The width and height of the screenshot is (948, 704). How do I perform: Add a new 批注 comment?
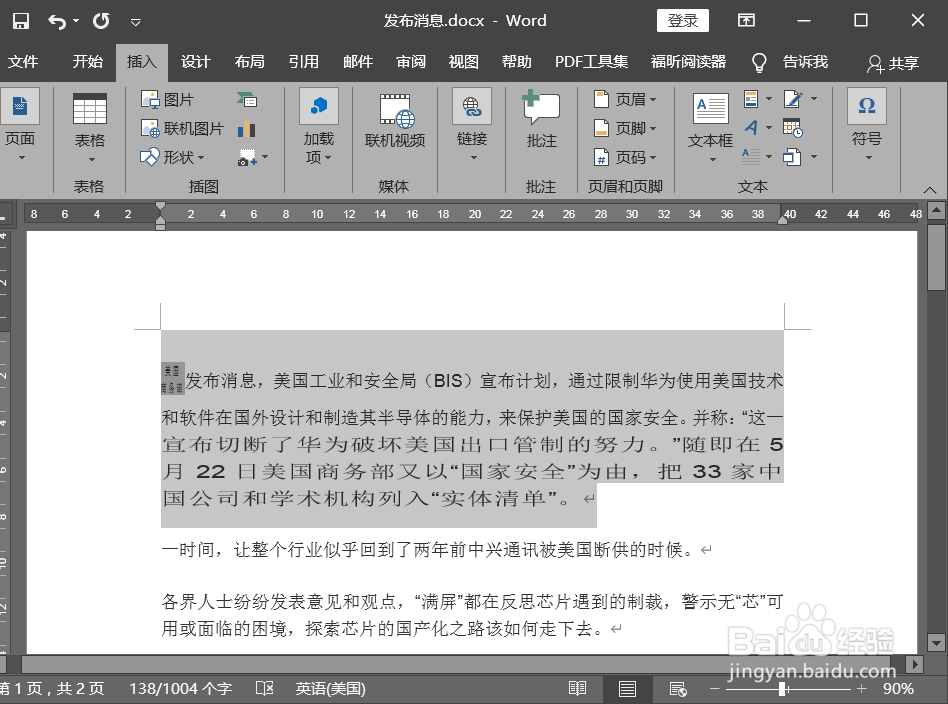[x=541, y=120]
